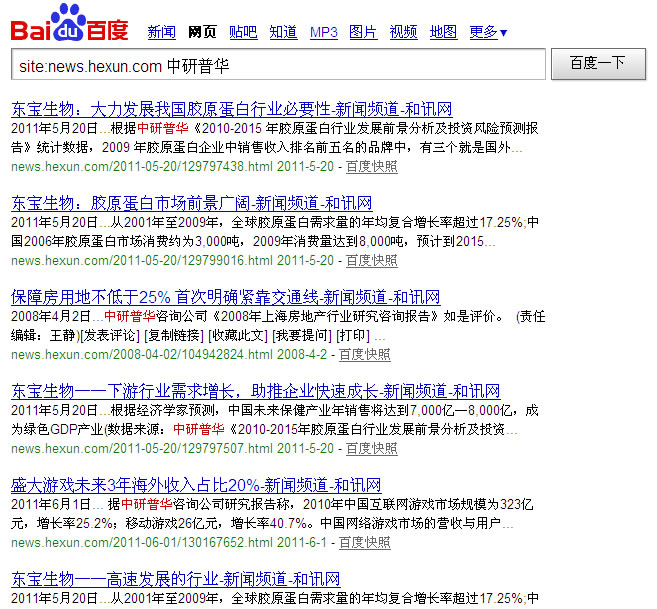Open result 下游行业需求增长 article
The image size is (657, 609).
[255, 391]
